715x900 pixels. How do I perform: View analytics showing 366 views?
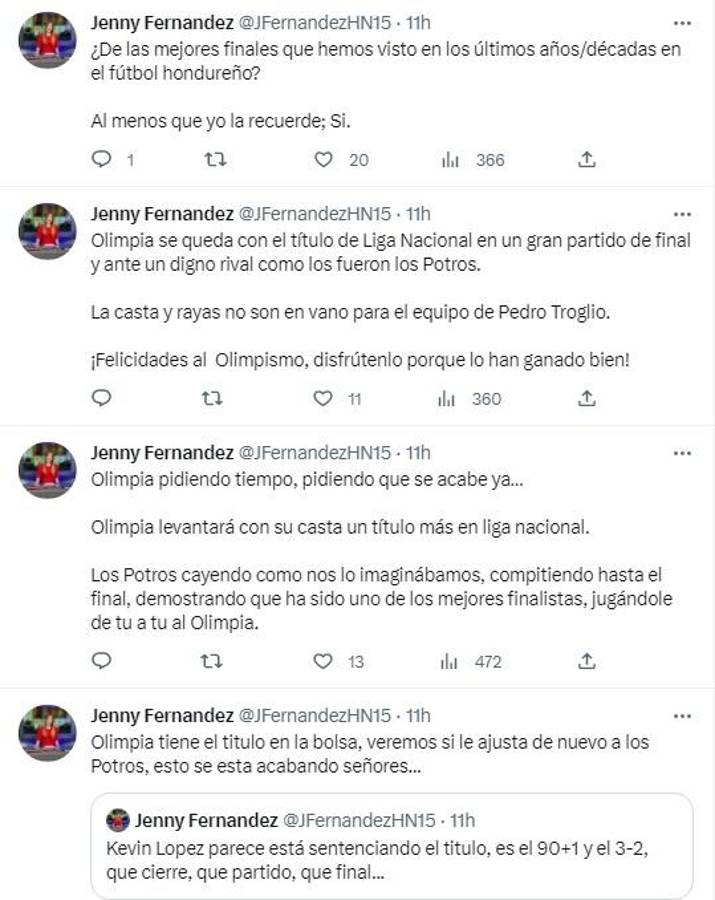(450, 159)
